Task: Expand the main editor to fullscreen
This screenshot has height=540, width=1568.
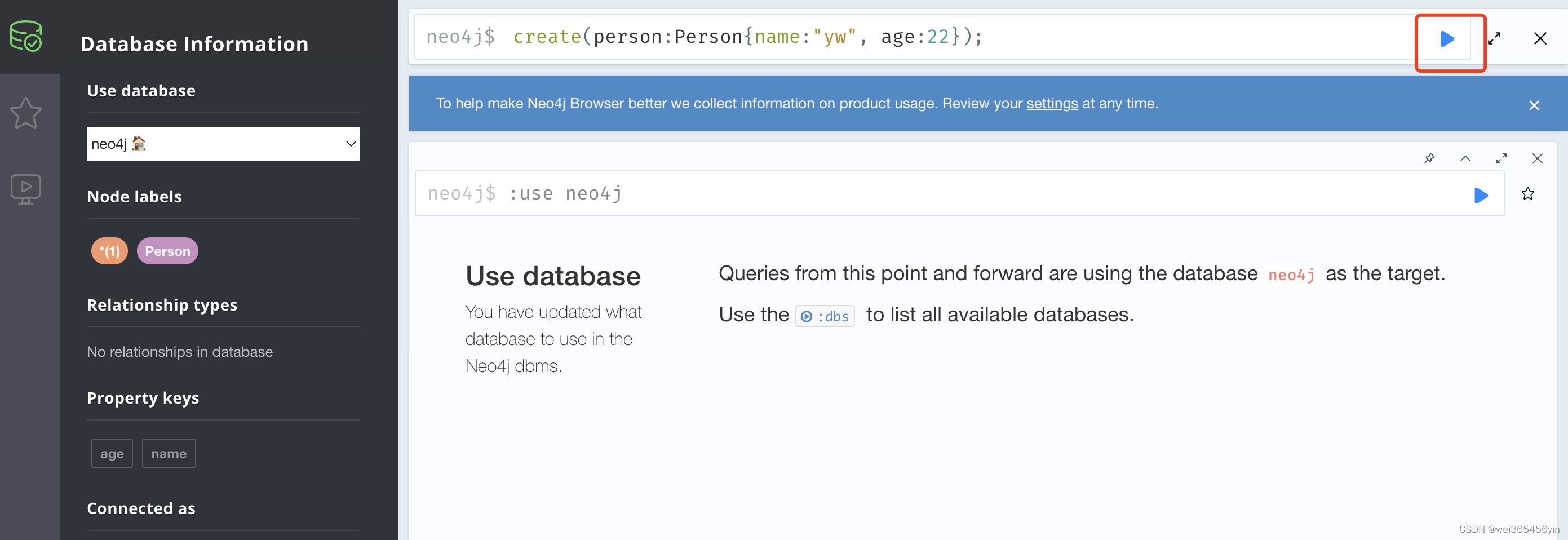Action: click(x=1494, y=39)
